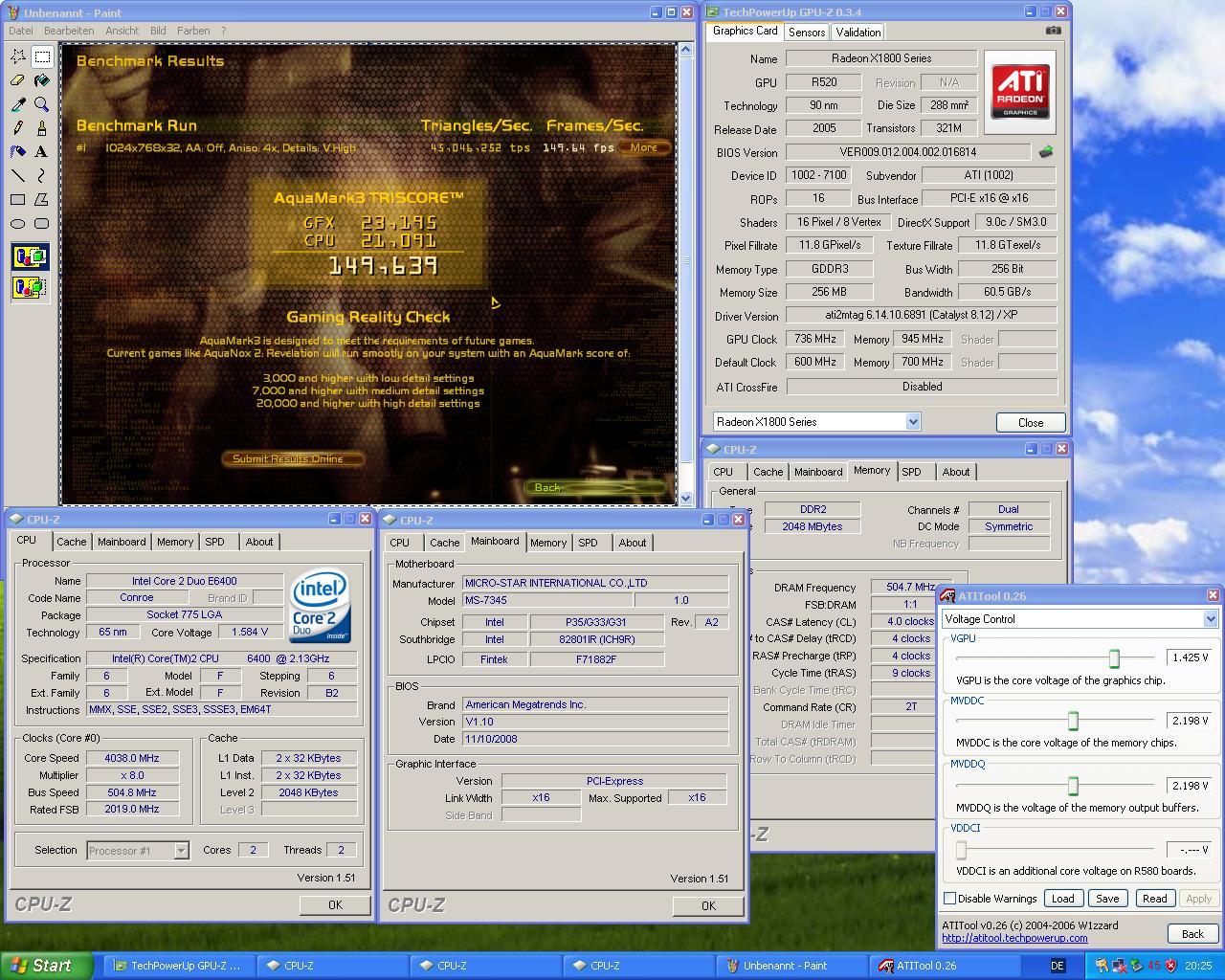The height and width of the screenshot is (980, 1225).
Task: Click the MVDDC voltage slider handle
Action: click(1073, 721)
